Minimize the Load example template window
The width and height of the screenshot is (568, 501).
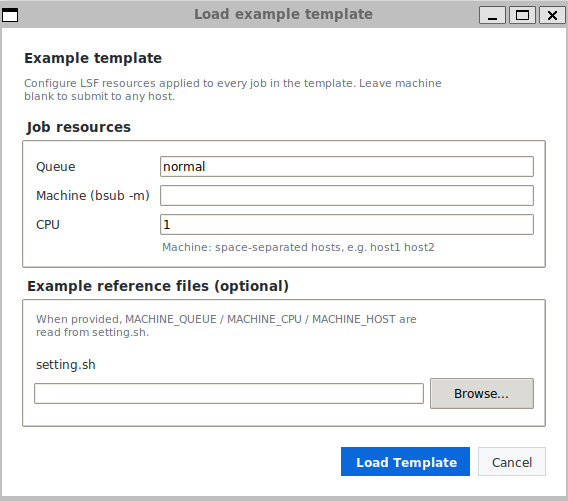click(492, 15)
